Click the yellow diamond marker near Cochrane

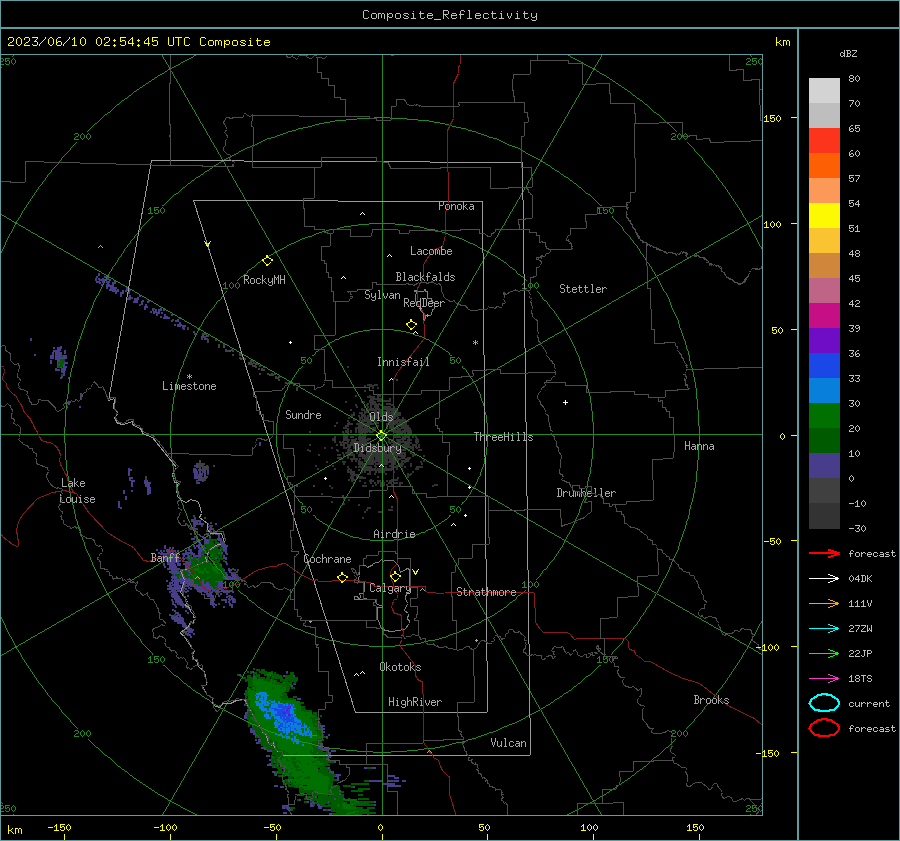coord(343,577)
